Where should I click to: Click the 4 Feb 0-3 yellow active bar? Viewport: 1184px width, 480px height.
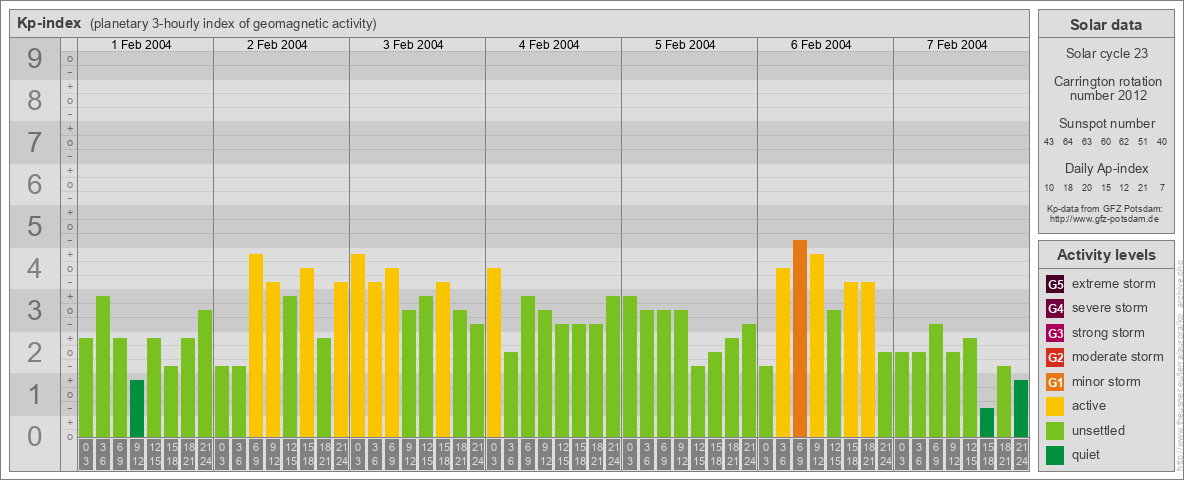pos(494,352)
